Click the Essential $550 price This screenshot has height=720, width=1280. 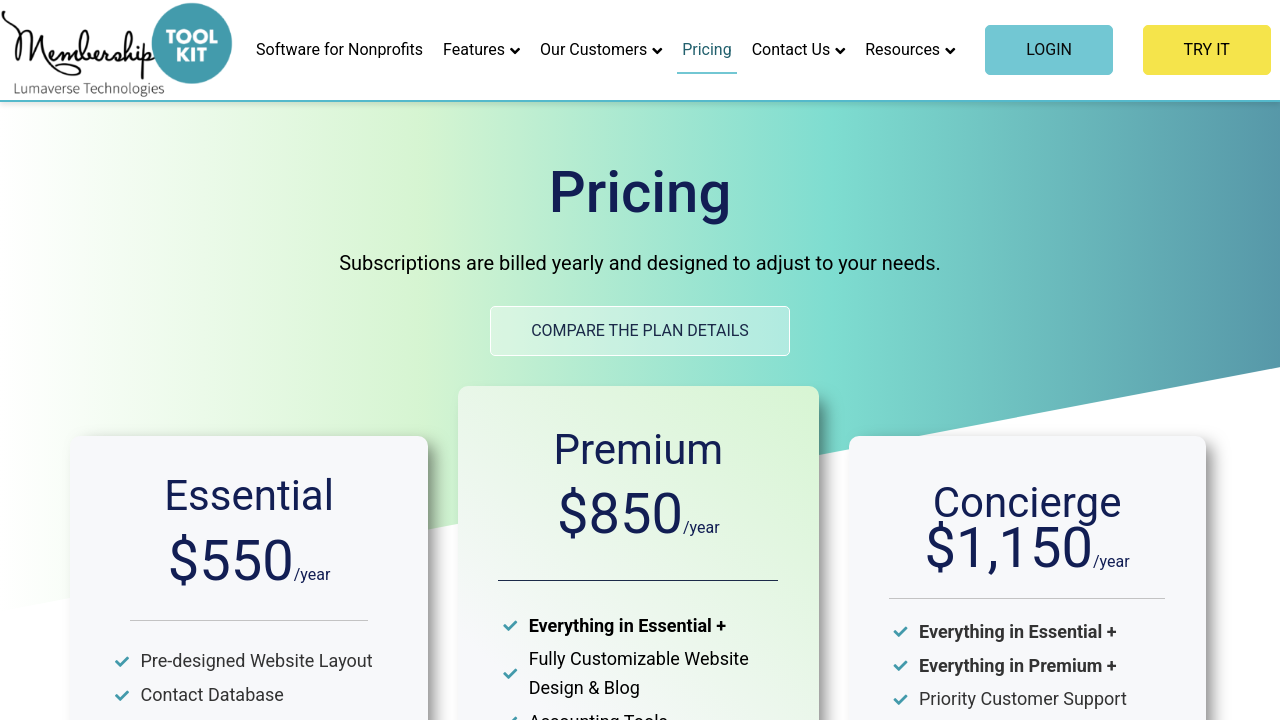coord(231,561)
